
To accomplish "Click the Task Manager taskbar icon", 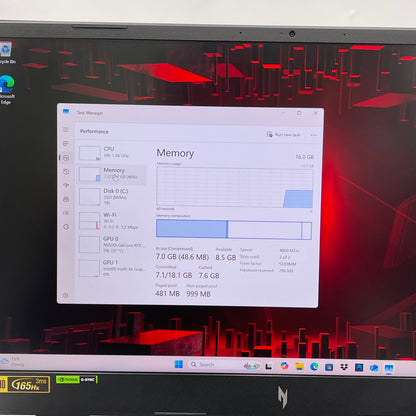I will click(x=389, y=368).
